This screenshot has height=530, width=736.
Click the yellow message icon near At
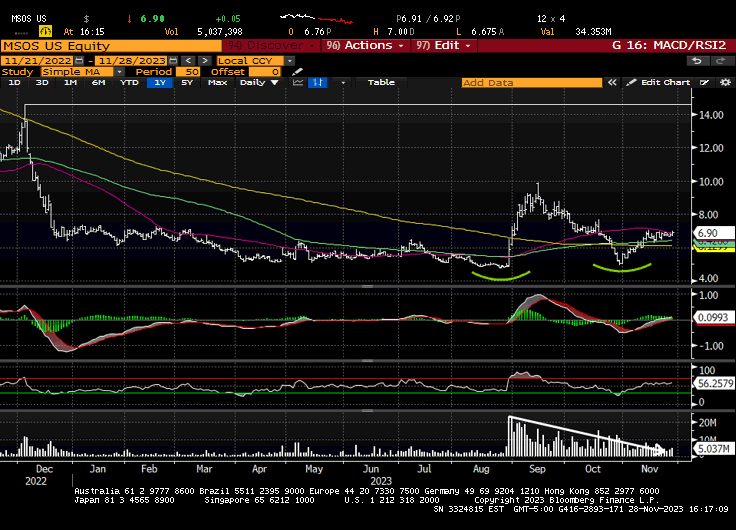(x=46, y=31)
